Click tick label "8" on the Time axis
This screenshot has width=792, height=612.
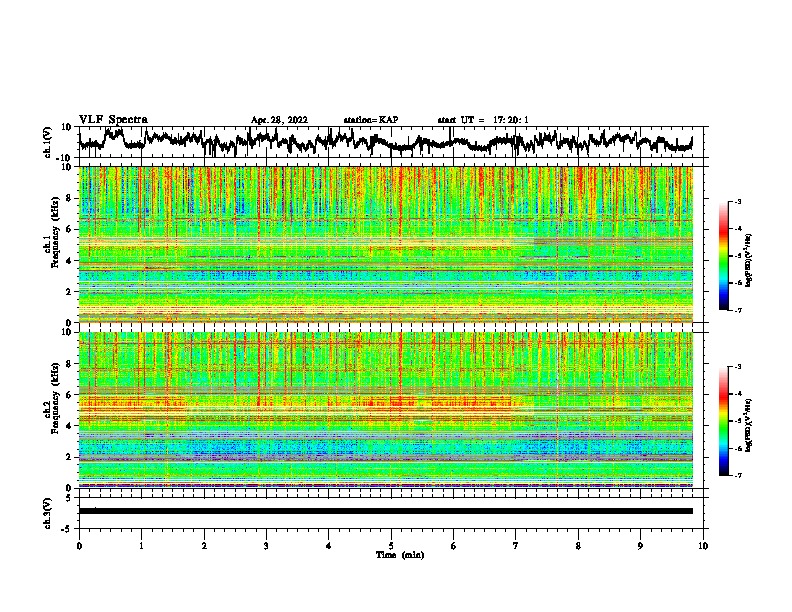point(578,546)
